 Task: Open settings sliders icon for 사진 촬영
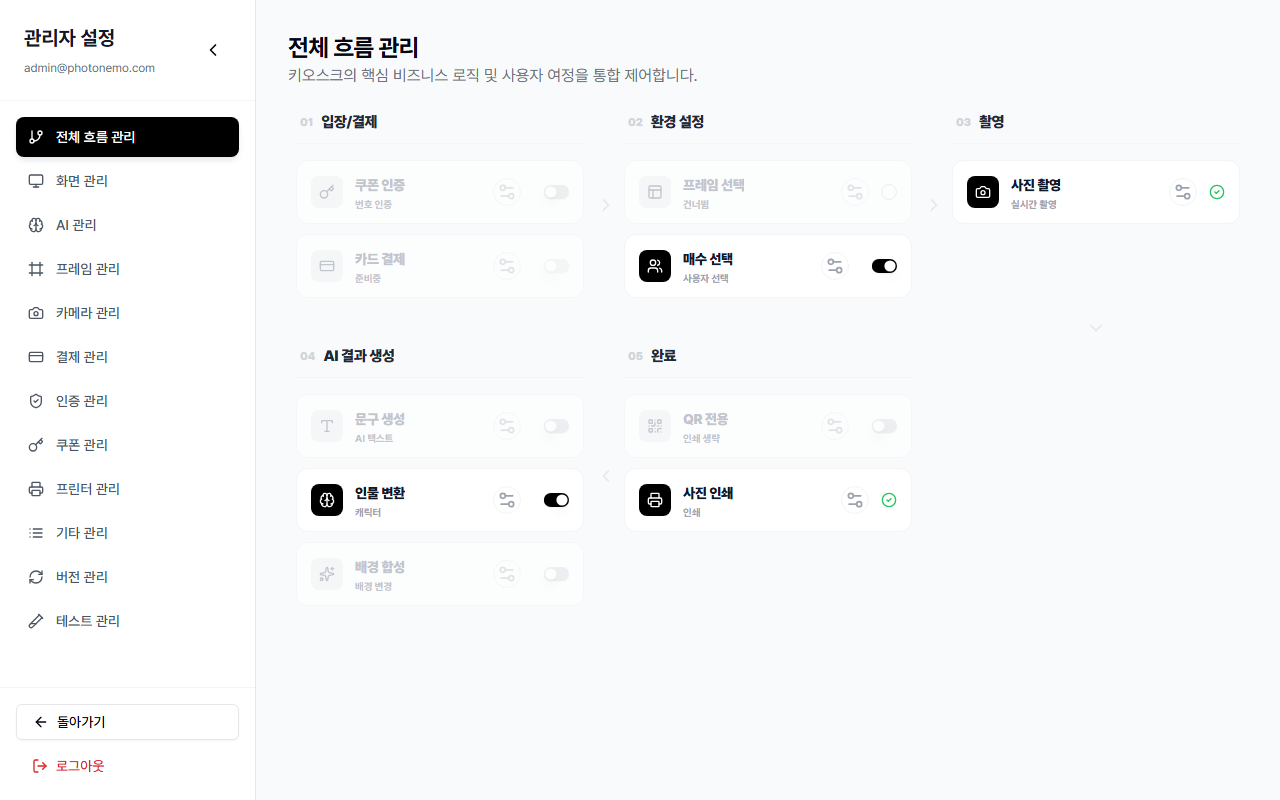(1183, 192)
